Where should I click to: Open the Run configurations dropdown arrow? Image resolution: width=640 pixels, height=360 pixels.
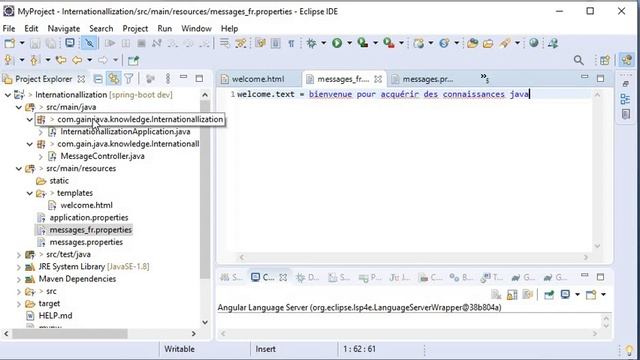pos(349,43)
